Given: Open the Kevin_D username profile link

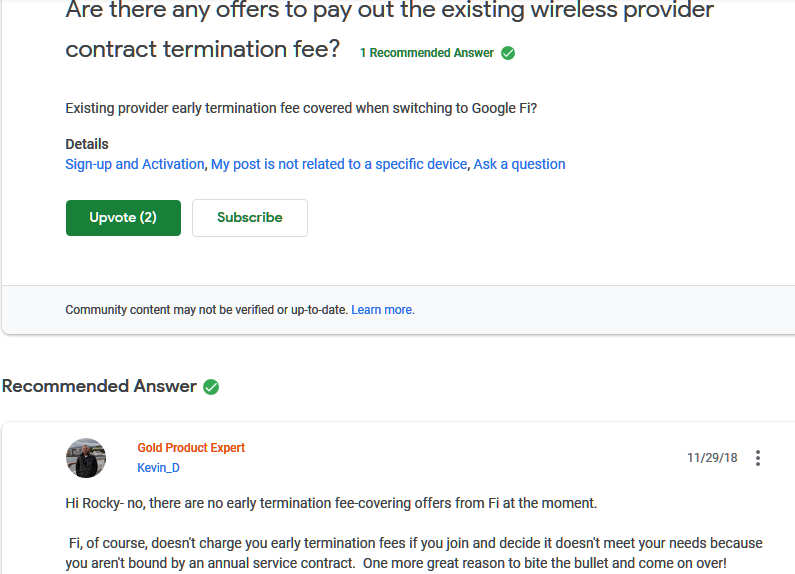Looking at the screenshot, I should [x=158, y=468].
